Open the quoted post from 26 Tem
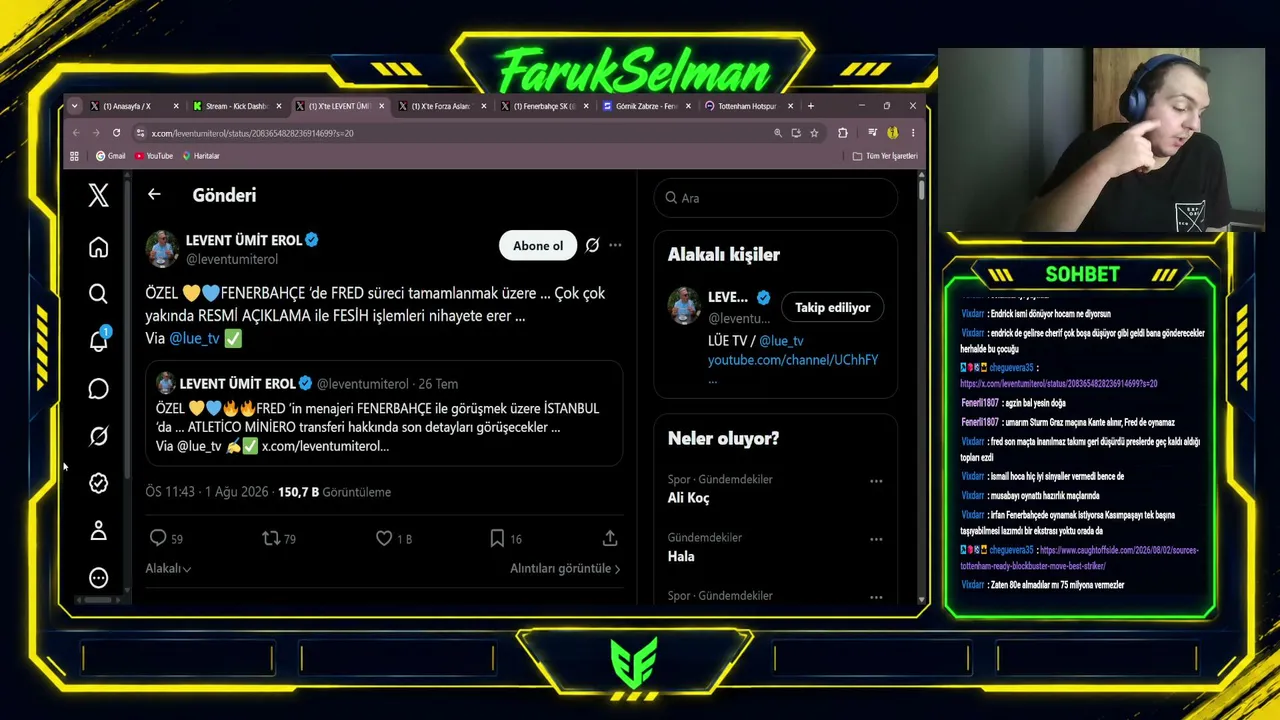This screenshot has width=1280, height=720. (x=384, y=414)
